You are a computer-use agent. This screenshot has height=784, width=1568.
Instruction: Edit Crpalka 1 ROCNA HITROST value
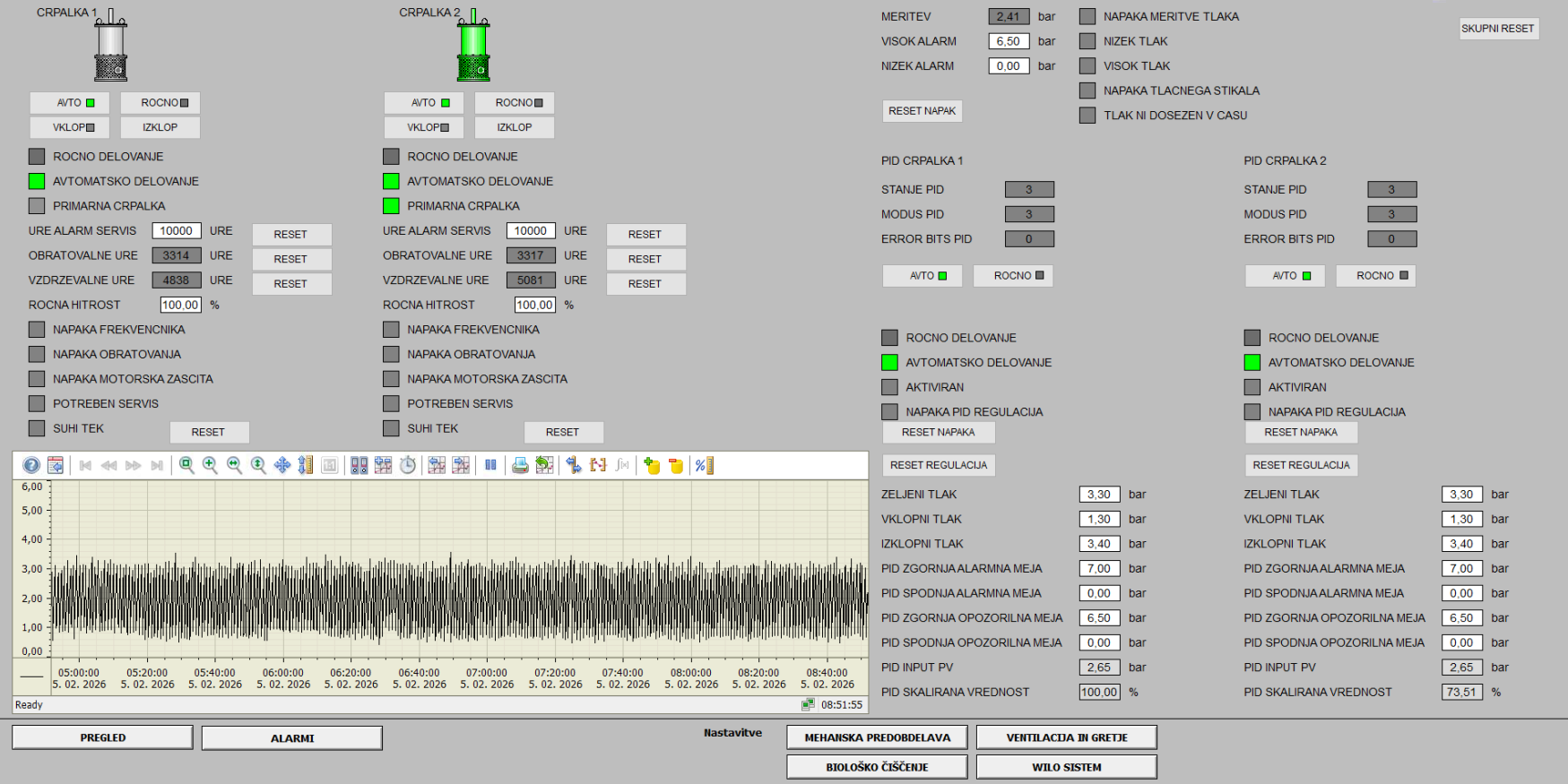point(180,306)
